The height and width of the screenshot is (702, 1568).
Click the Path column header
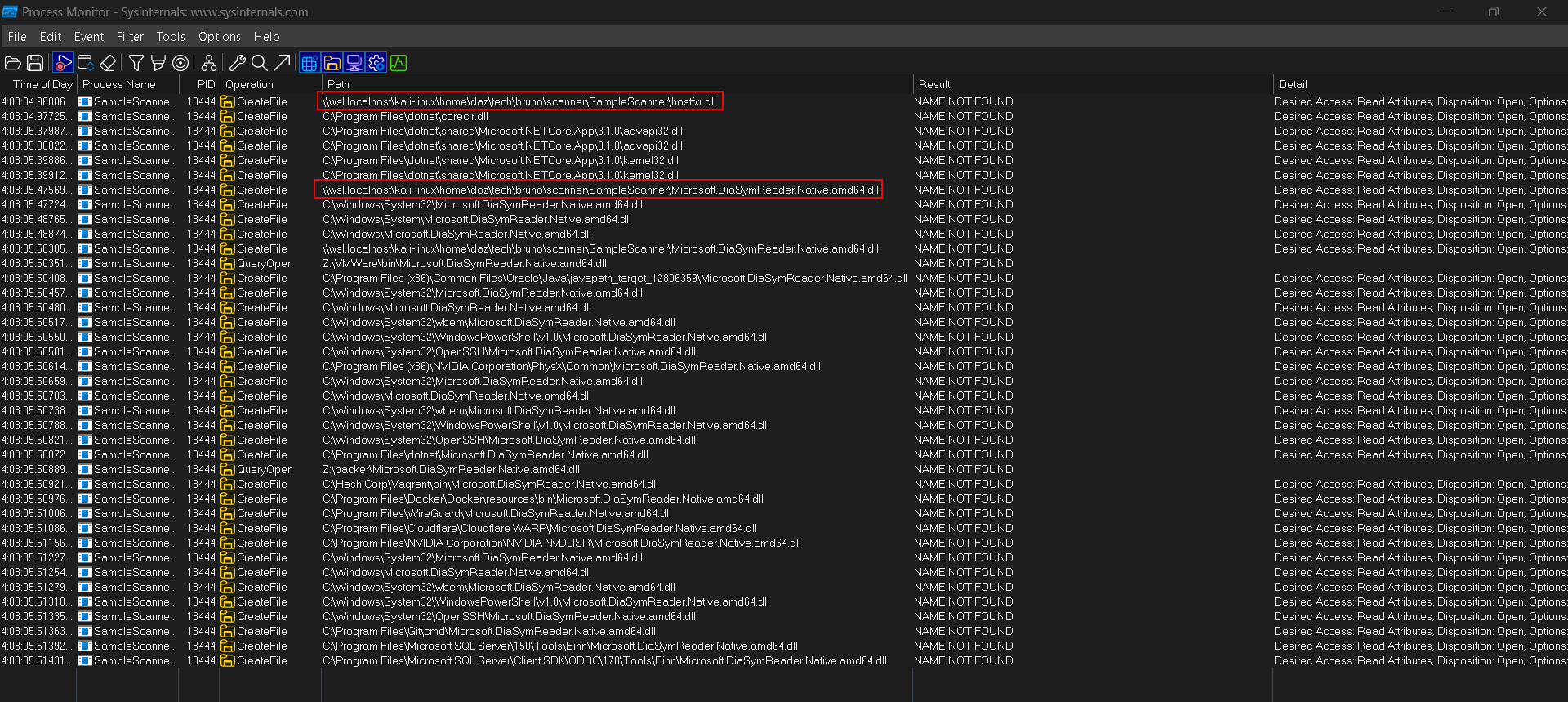click(x=338, y=84)
